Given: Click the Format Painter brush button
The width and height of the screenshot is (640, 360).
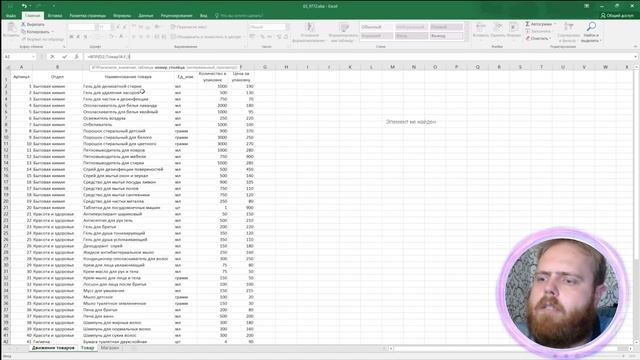Looking at the screenshot, I should click(42, 39).
